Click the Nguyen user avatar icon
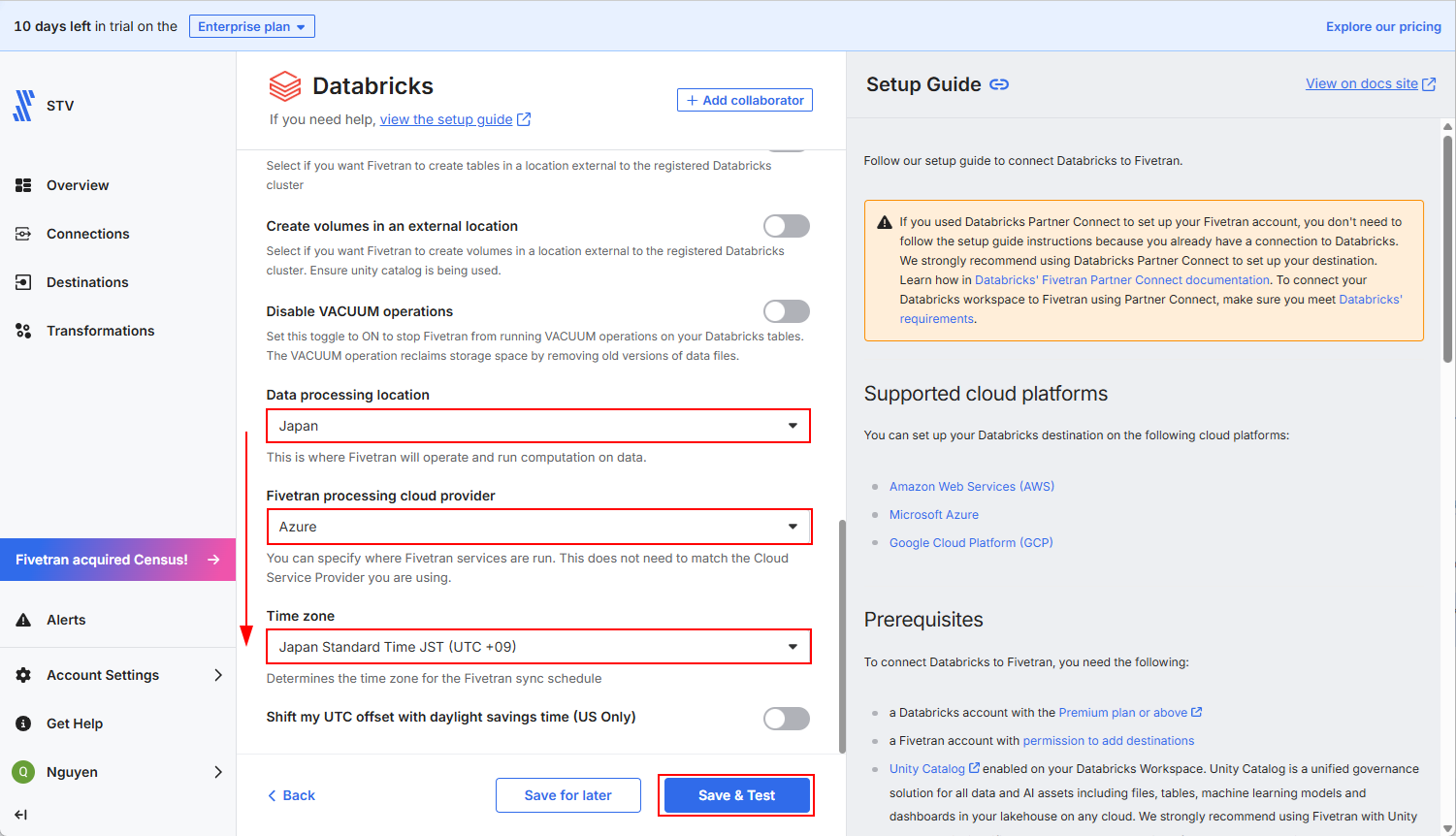Image resolution: width=1456 pixels, height=836 pixels. 23,772
